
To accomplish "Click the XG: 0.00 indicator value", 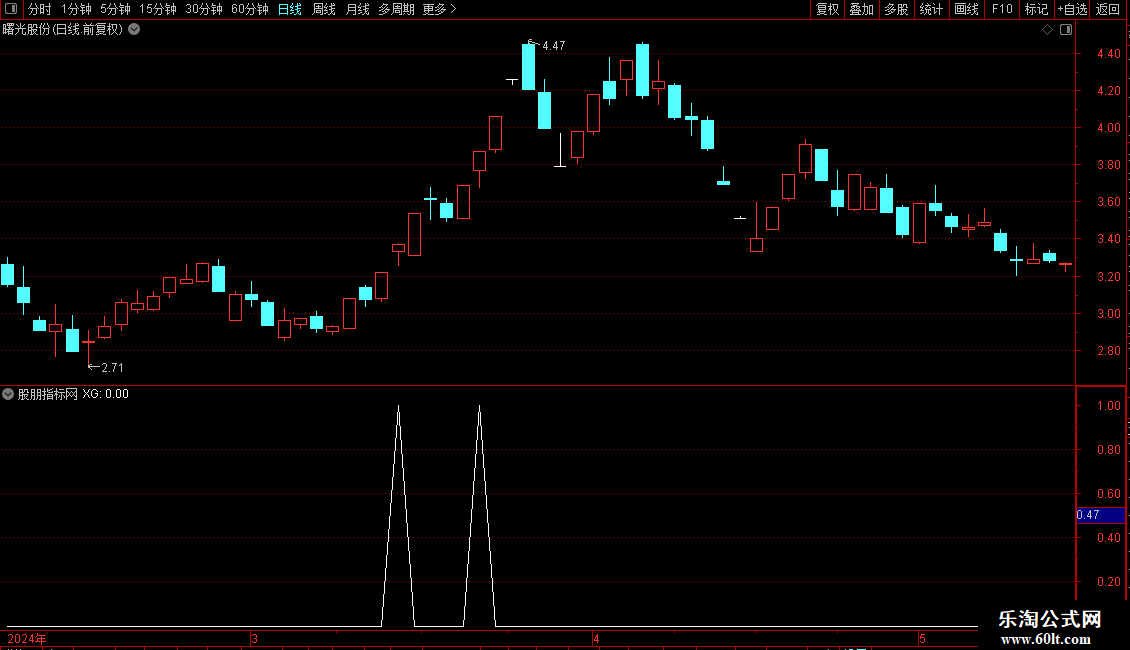I will coord(105,394).
